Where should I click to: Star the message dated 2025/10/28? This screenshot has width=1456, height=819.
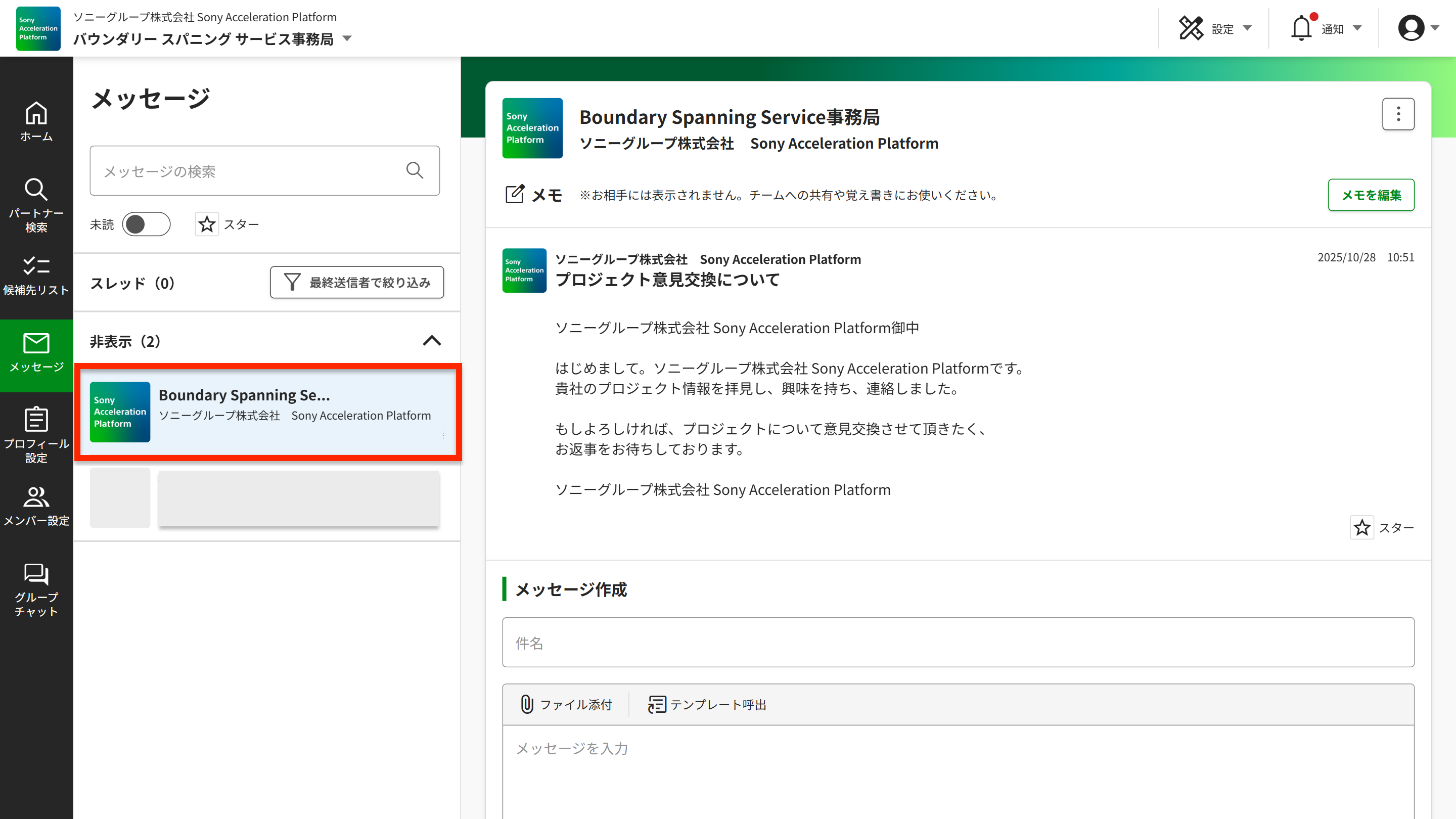(x=1361, y=527)
